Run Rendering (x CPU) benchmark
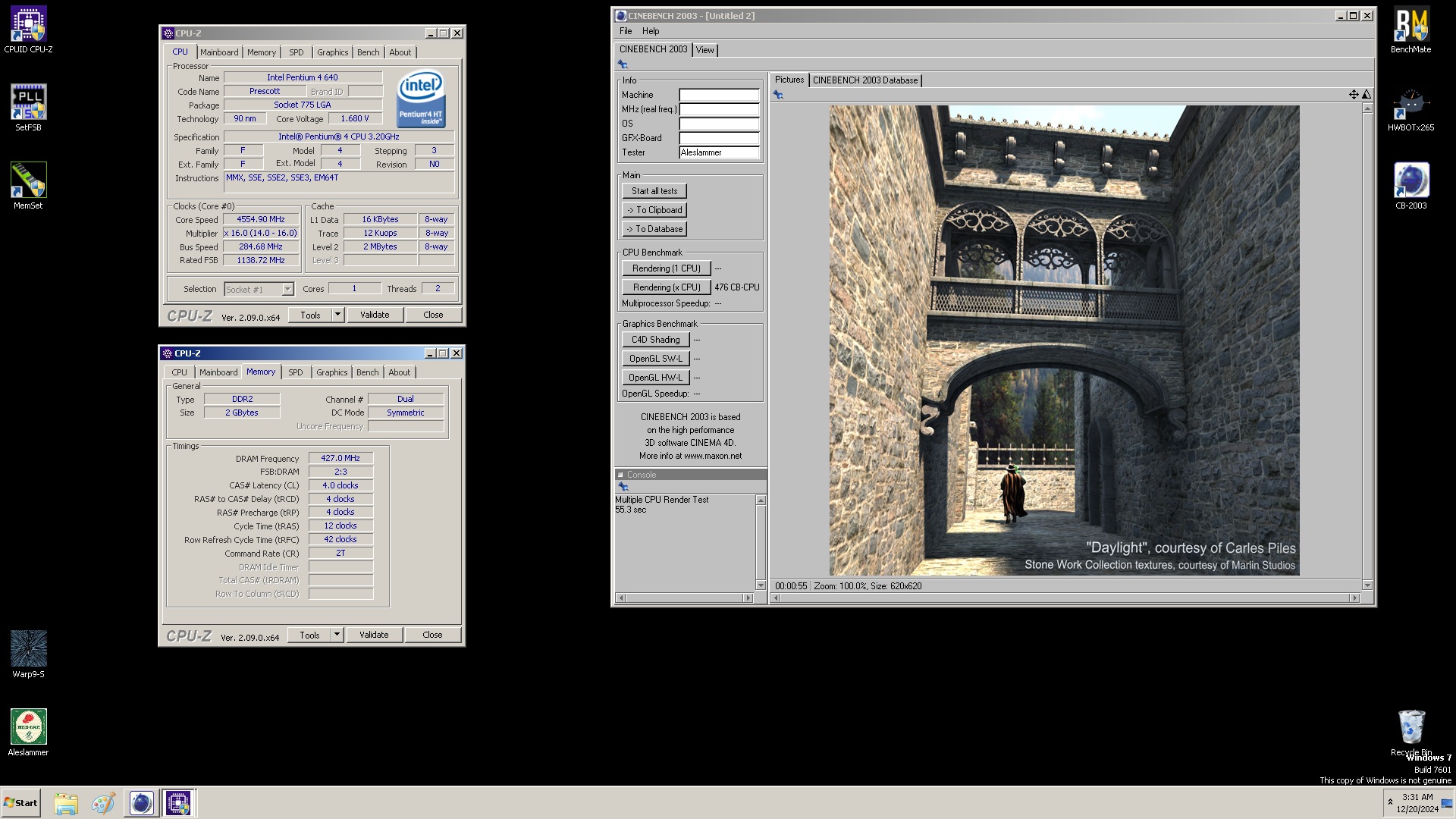Viewport: 1456px width, 819px height. click(667, 287)
